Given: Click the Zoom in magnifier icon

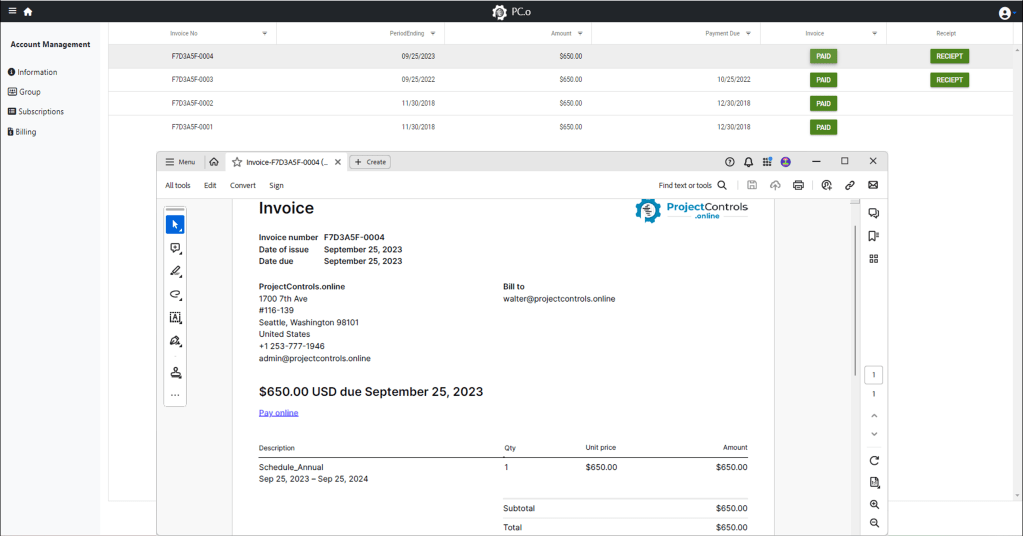Looking at the screenshot, I should pos(874,505).
